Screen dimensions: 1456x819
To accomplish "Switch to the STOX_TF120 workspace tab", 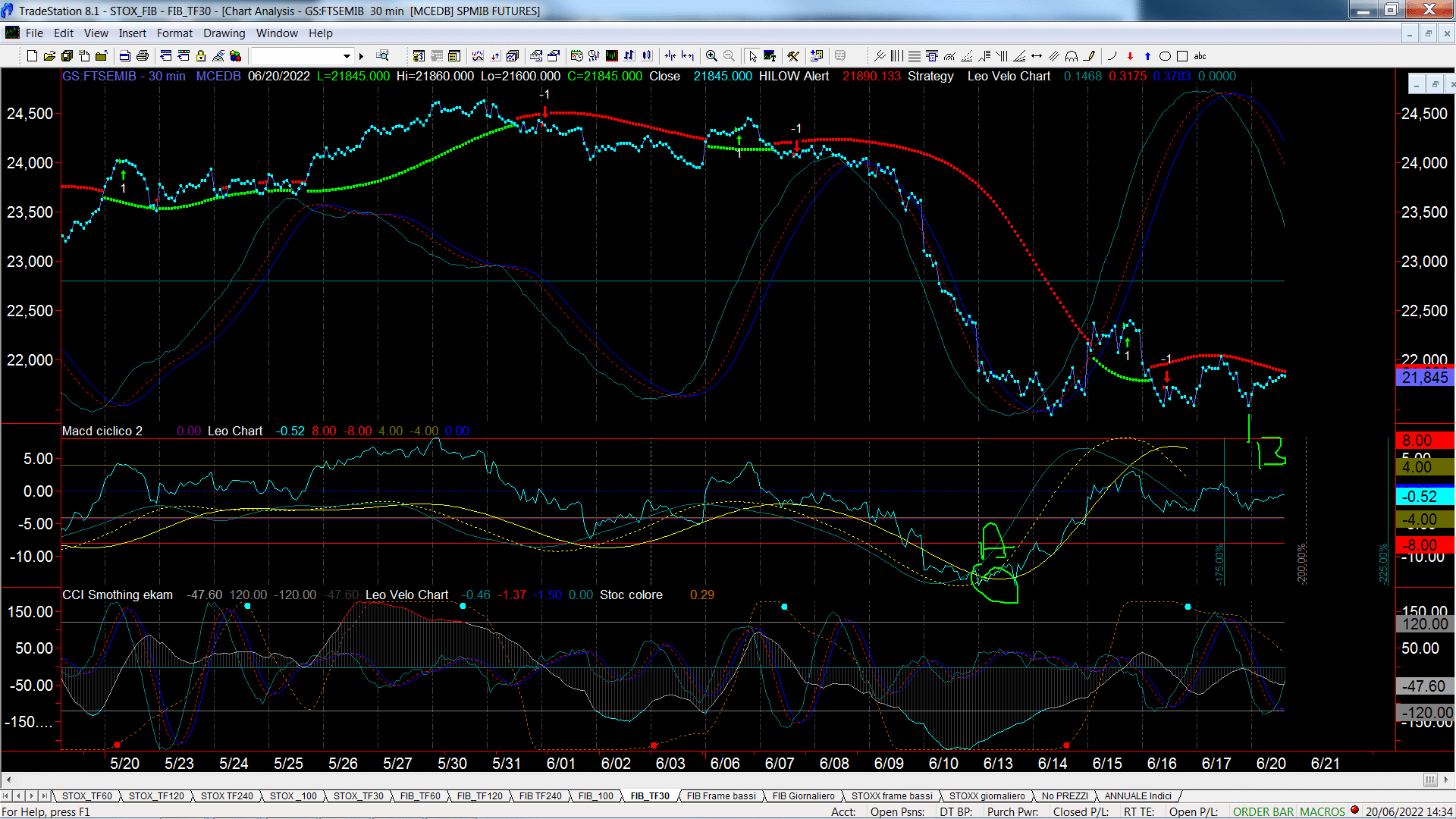I will click(156, 795).
